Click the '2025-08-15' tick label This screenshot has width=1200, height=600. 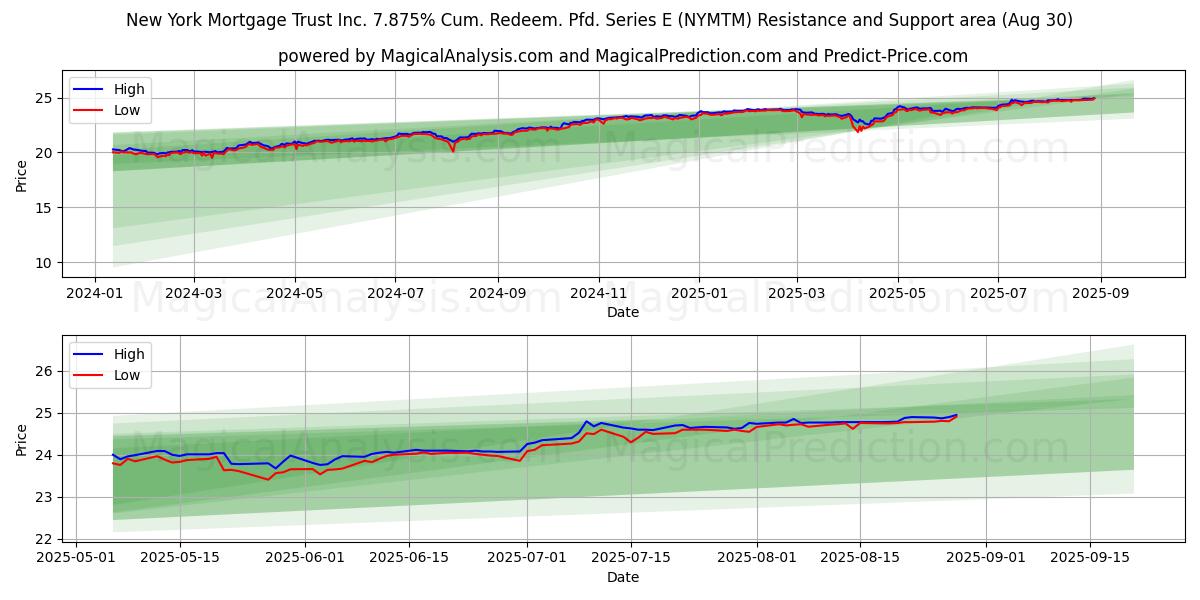point(859,558)
